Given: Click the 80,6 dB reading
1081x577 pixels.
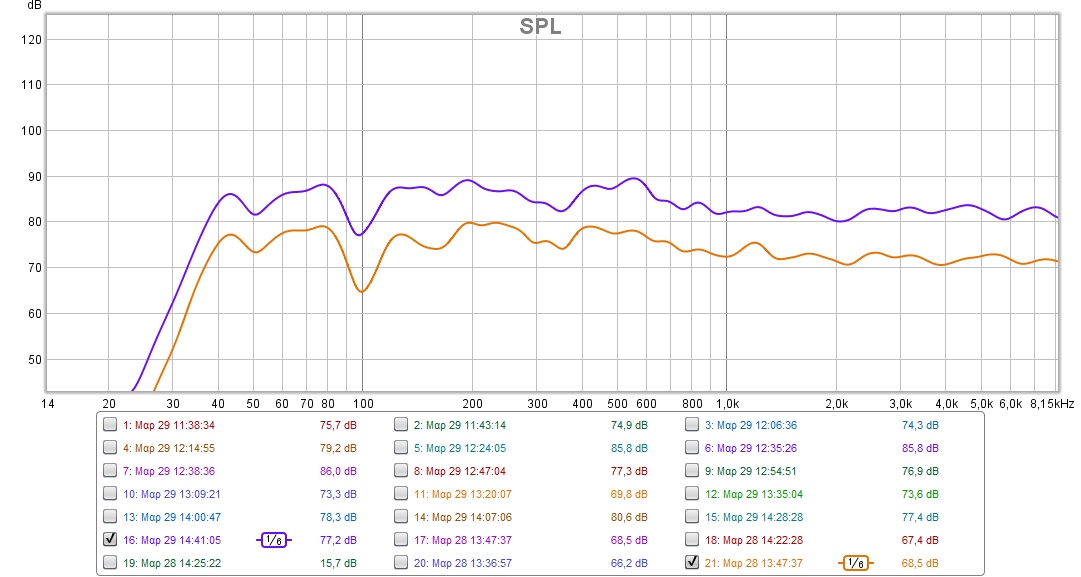Looking at the screenshot, I should [629, 517].
